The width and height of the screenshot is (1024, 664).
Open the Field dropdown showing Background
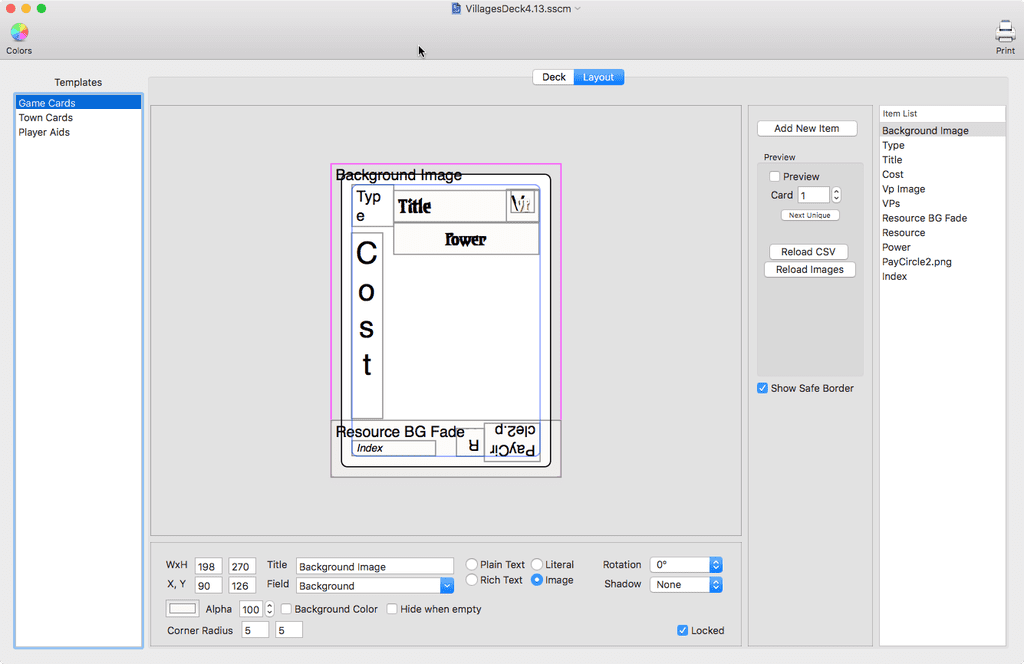pyautogui.click(x=447, y=586)
